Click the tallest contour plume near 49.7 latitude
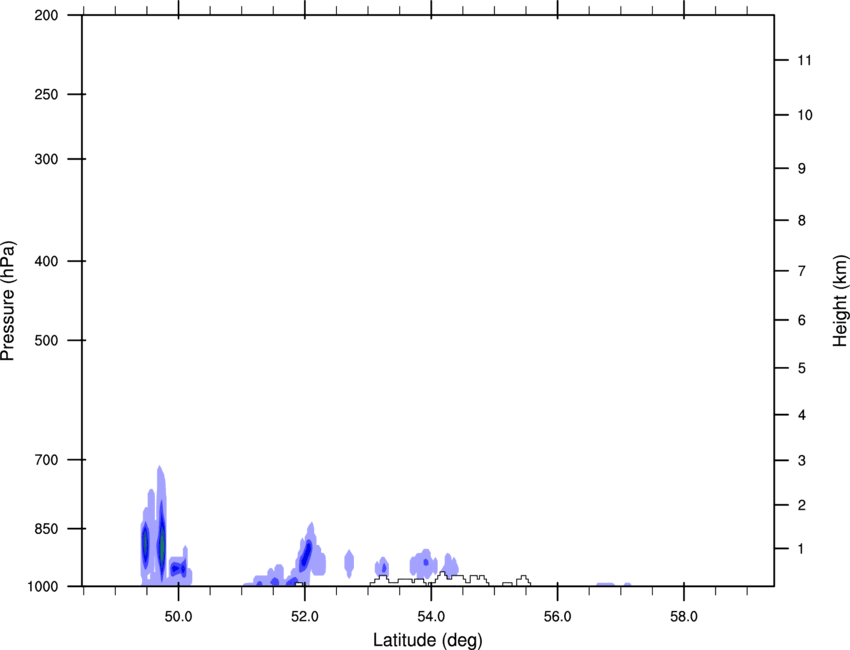 point(161,524)
